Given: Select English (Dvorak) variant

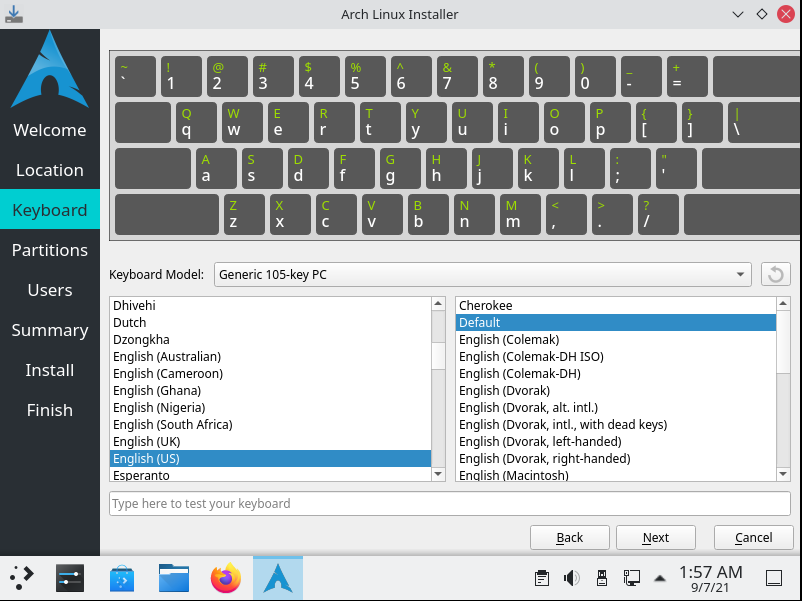Looking at the screenshot, I should point(616,390).
